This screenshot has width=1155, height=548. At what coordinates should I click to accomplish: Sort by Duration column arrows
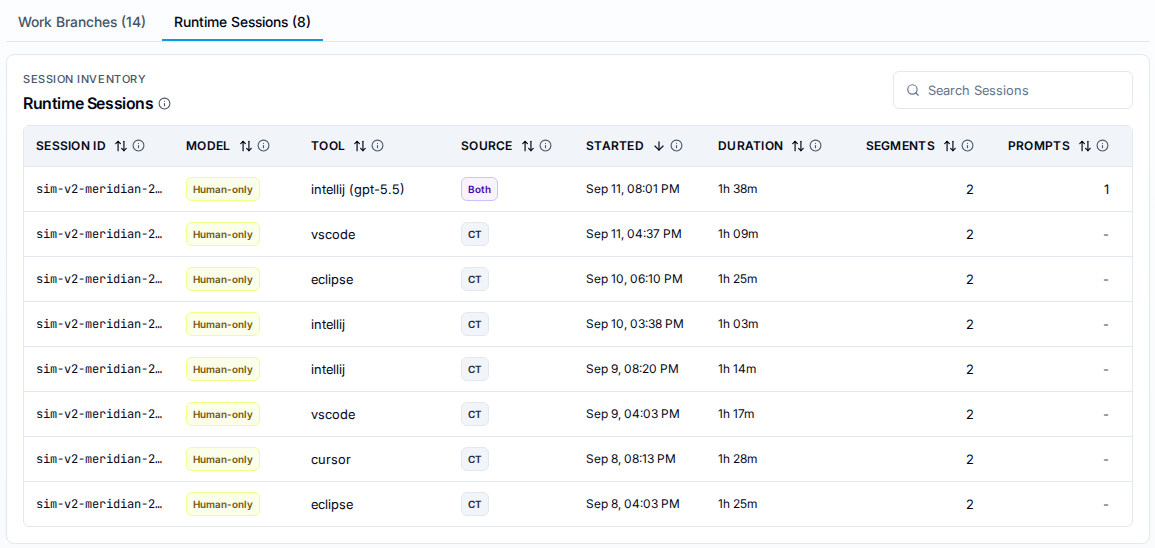coord(798,146)
